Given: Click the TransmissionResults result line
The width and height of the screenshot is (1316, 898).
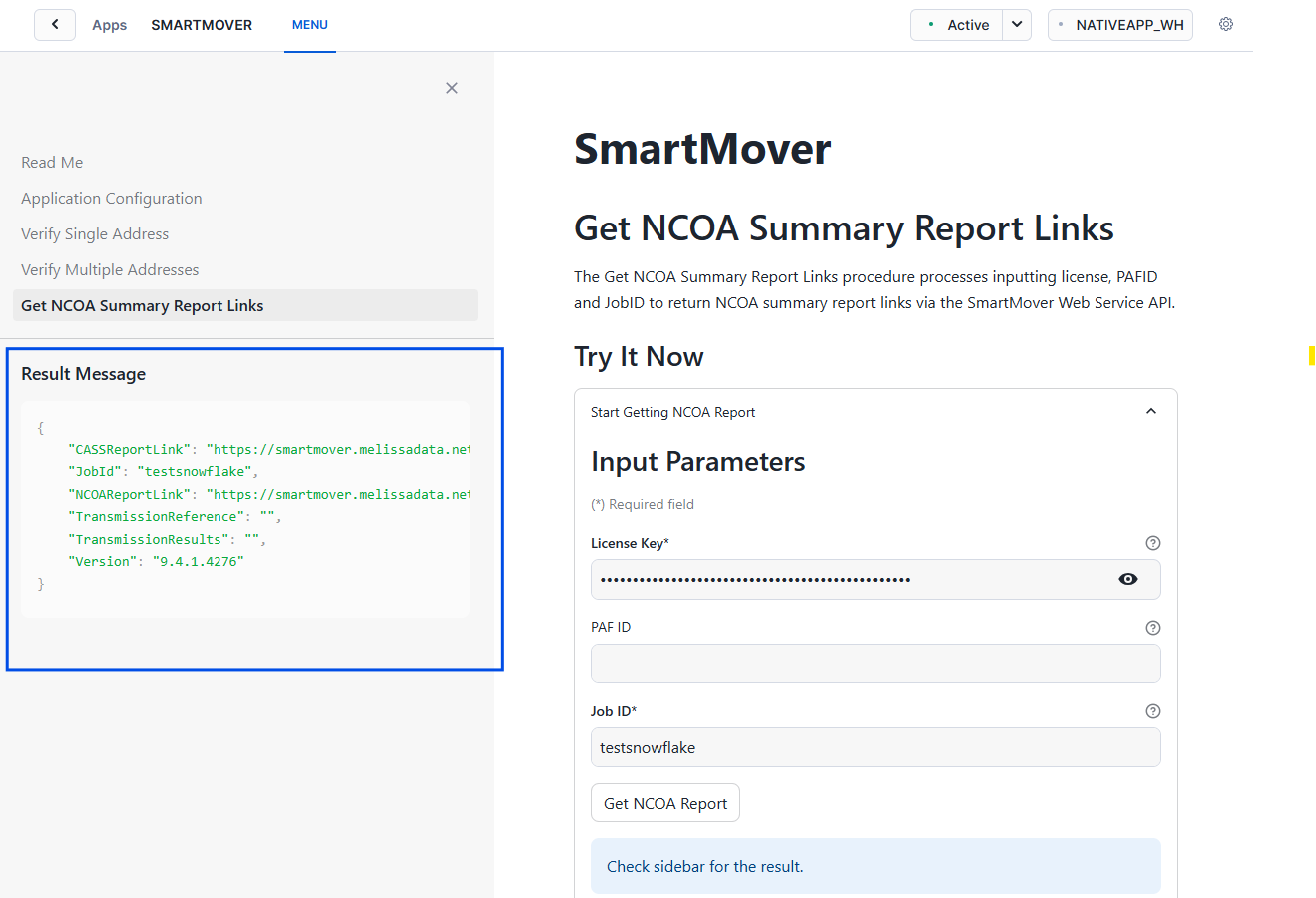Looking at the screenshot, I should point(167,539).
